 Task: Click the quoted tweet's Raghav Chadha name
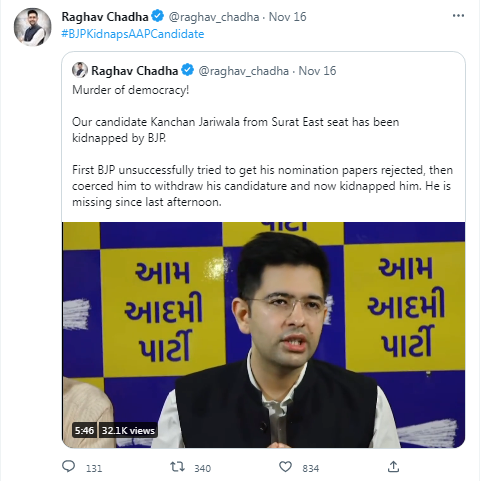135,71
